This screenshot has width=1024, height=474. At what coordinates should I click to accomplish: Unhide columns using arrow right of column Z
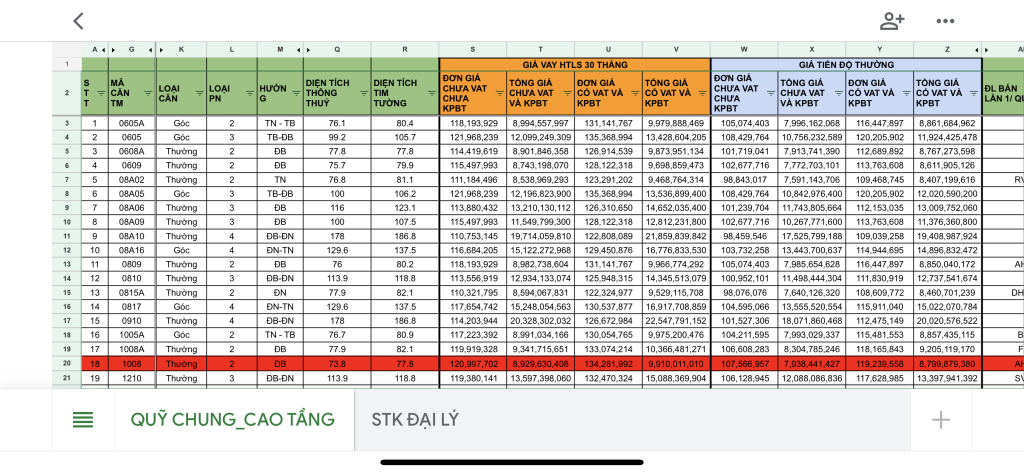coord(977,50)
